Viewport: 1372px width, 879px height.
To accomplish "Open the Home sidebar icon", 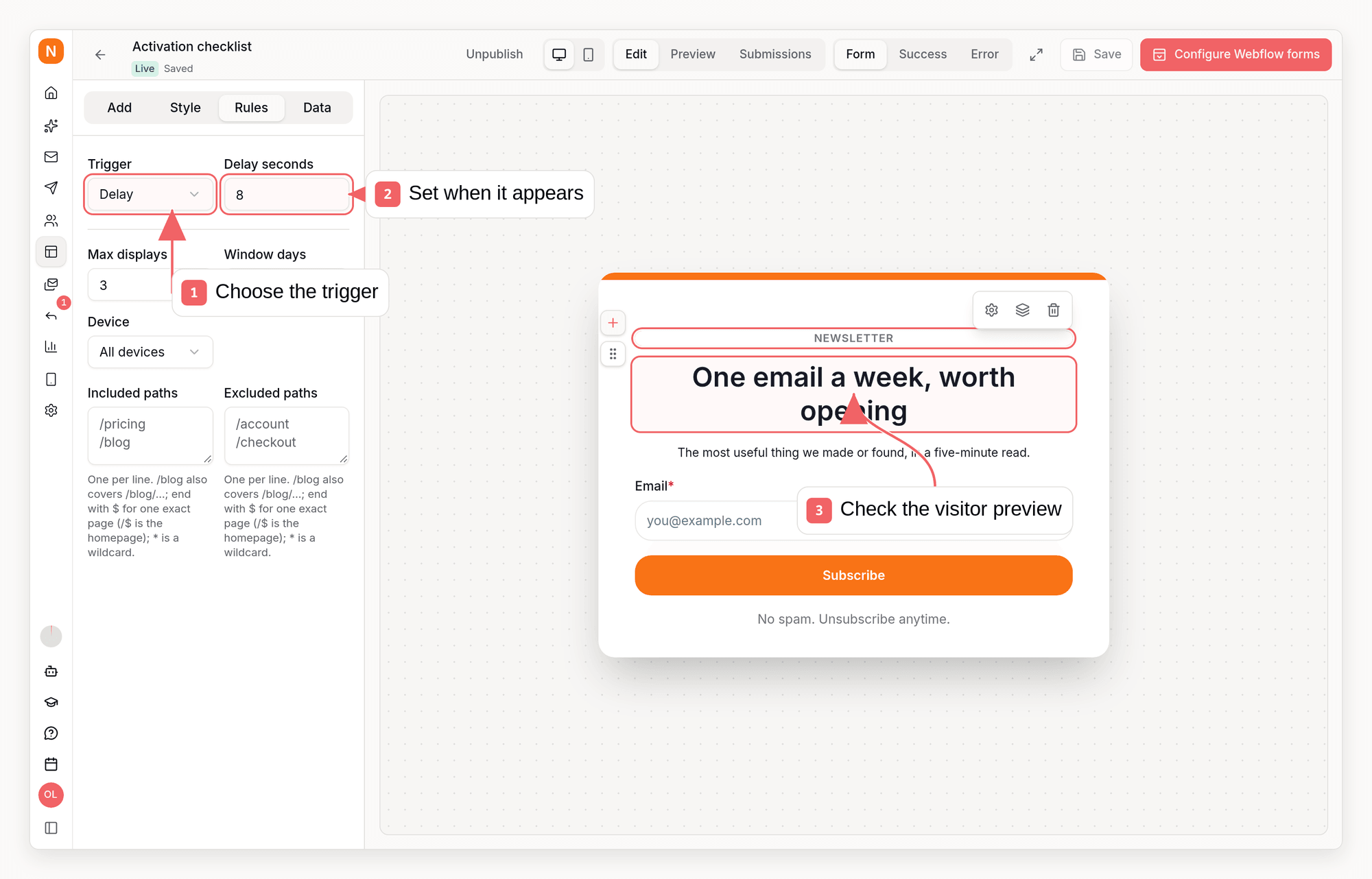I will (51, 93).
